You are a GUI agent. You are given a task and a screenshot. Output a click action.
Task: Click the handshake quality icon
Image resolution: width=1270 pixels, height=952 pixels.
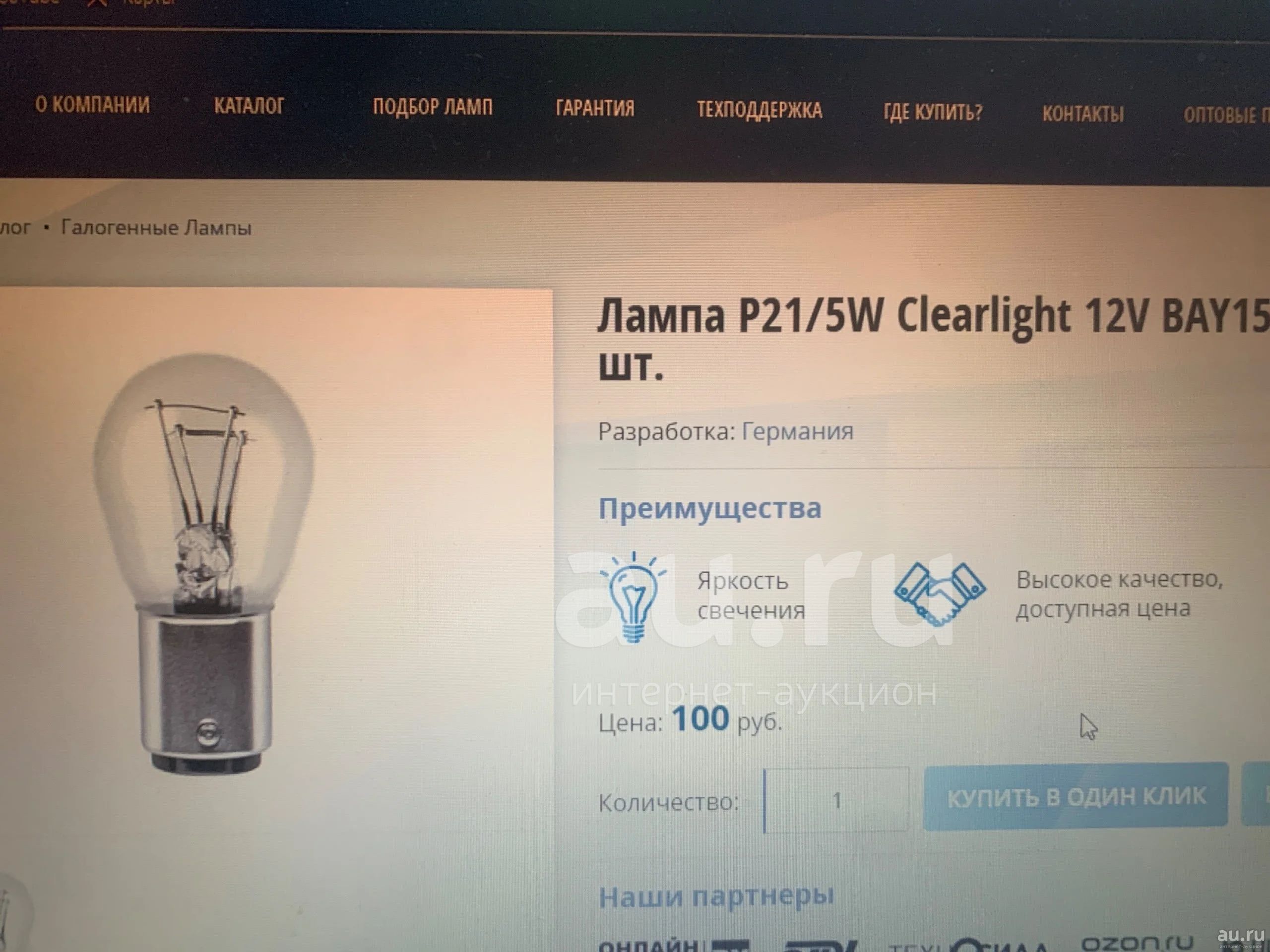click(940, 594)
